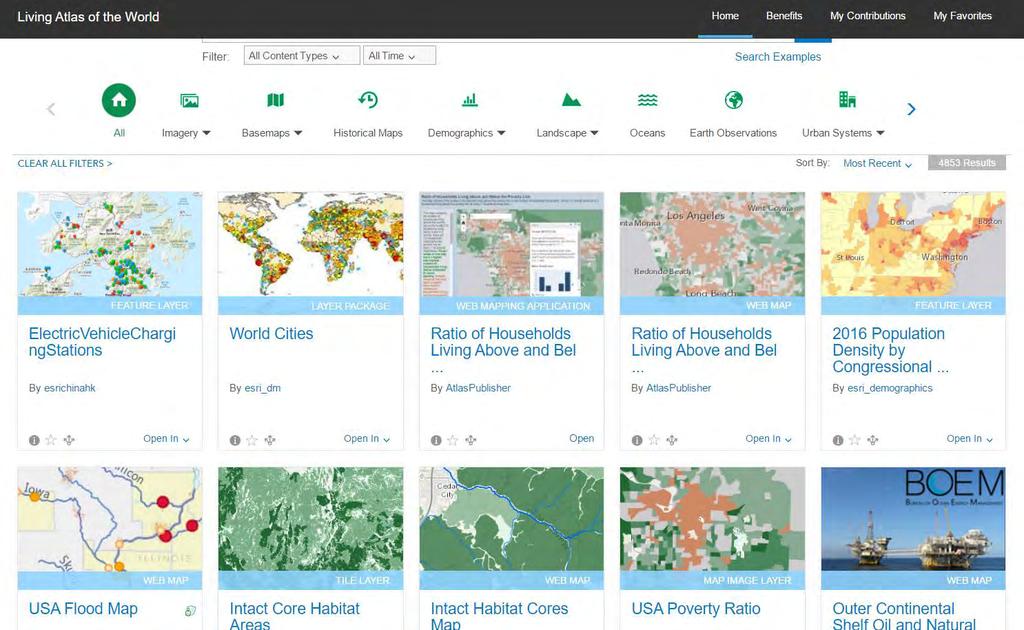Open the My Favorites tab

click(963, 16)
